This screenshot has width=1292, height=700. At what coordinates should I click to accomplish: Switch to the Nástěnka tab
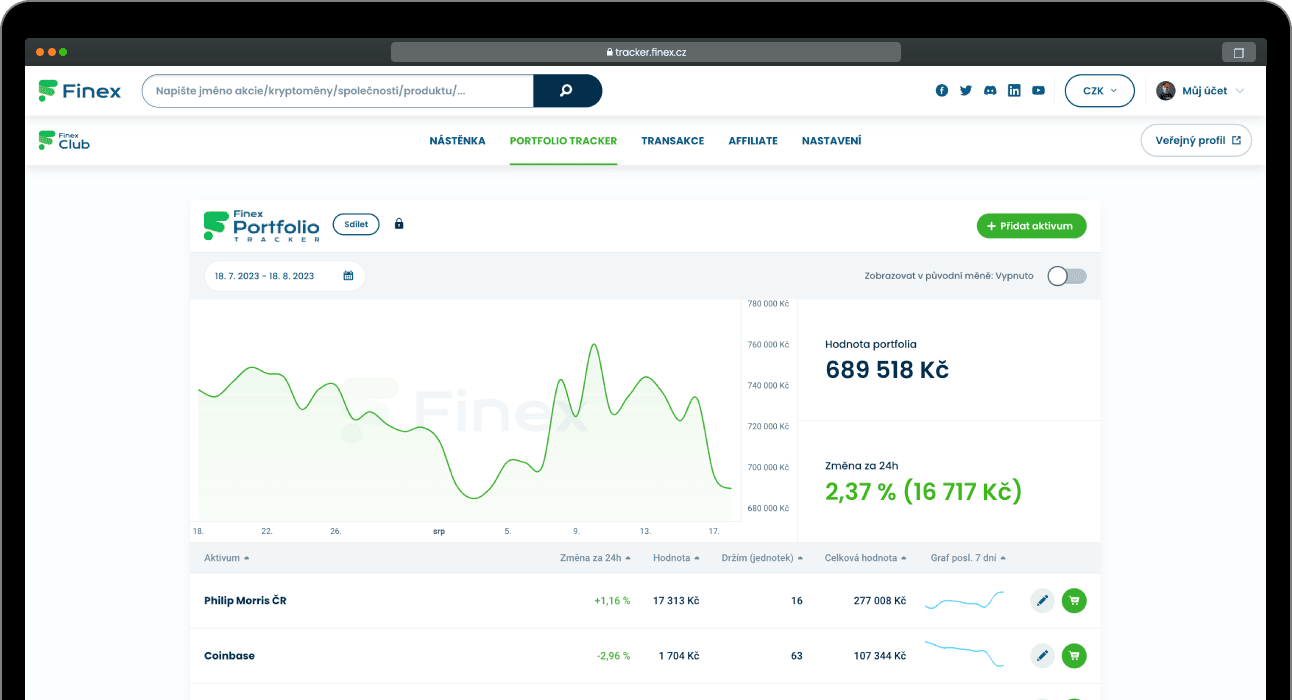coord(457,141)
